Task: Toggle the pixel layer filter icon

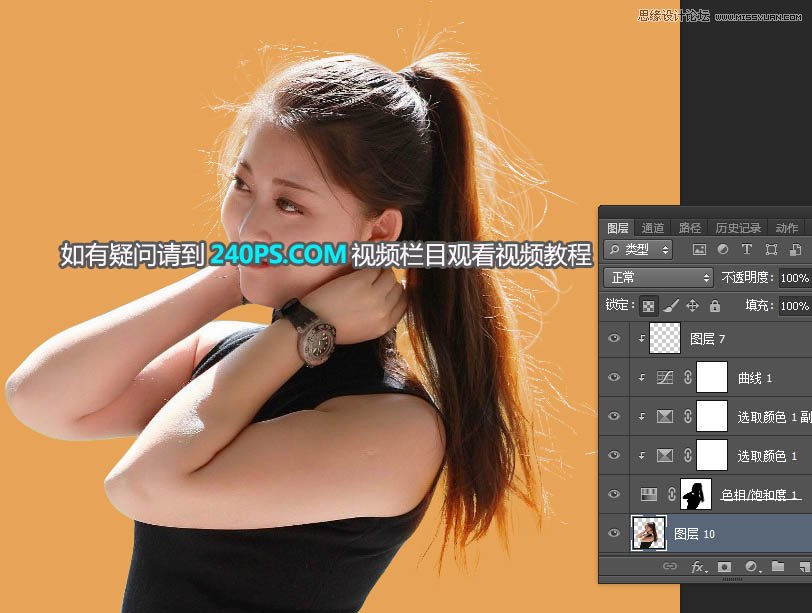Action: (x=699, y=250)
